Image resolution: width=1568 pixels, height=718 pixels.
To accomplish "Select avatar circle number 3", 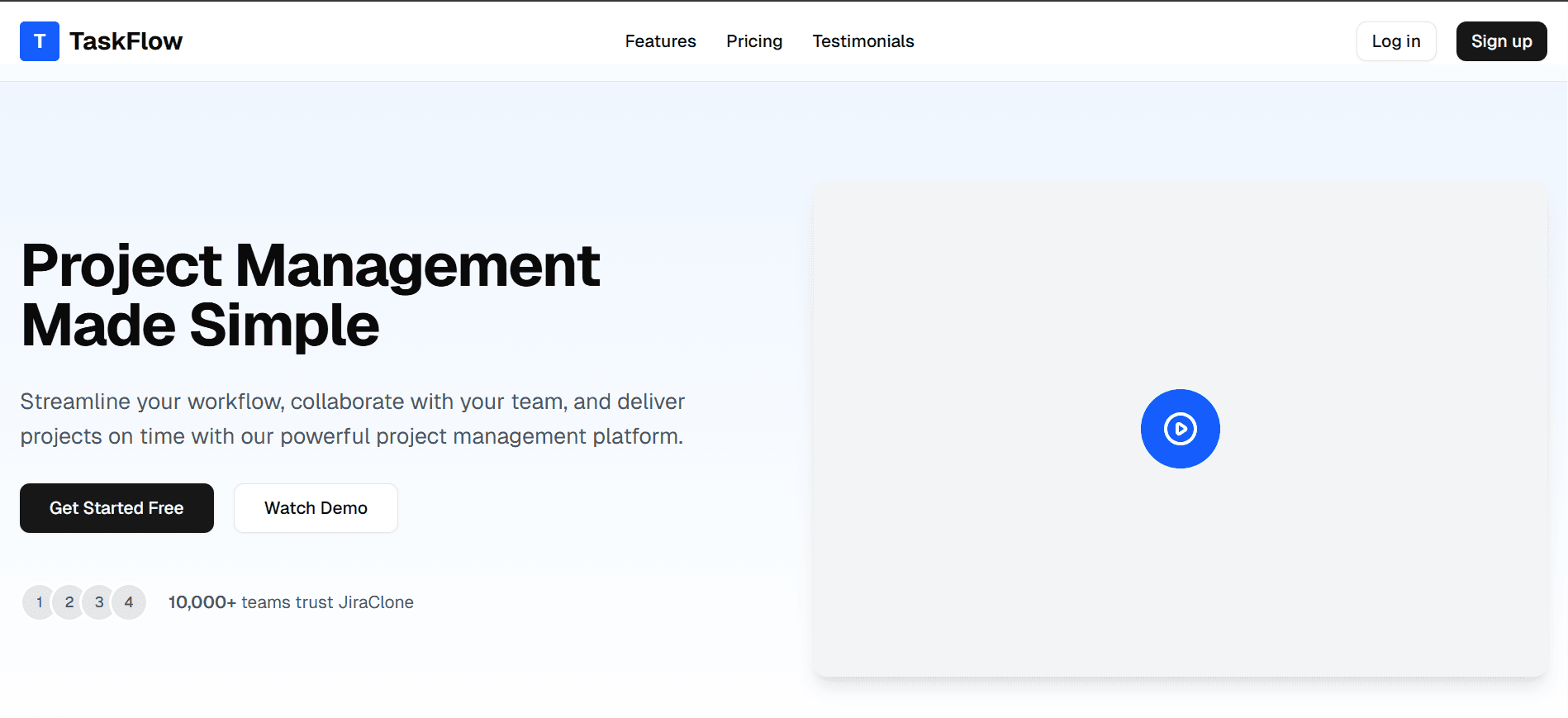I will (99, 602).
